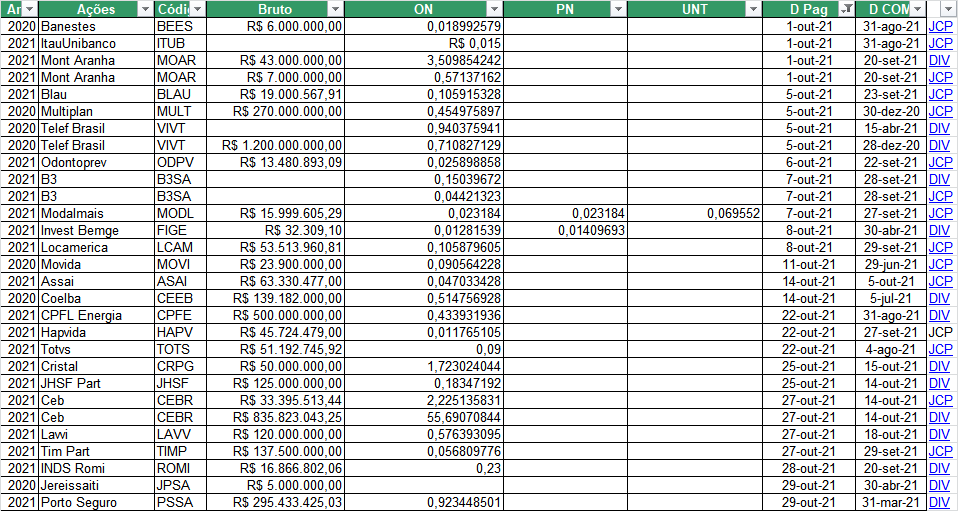The height and width of the screenshot is (511, 958).
Task: Select the Bruto value R$ 835.823.043,25
Action: (x=276, y=417)
